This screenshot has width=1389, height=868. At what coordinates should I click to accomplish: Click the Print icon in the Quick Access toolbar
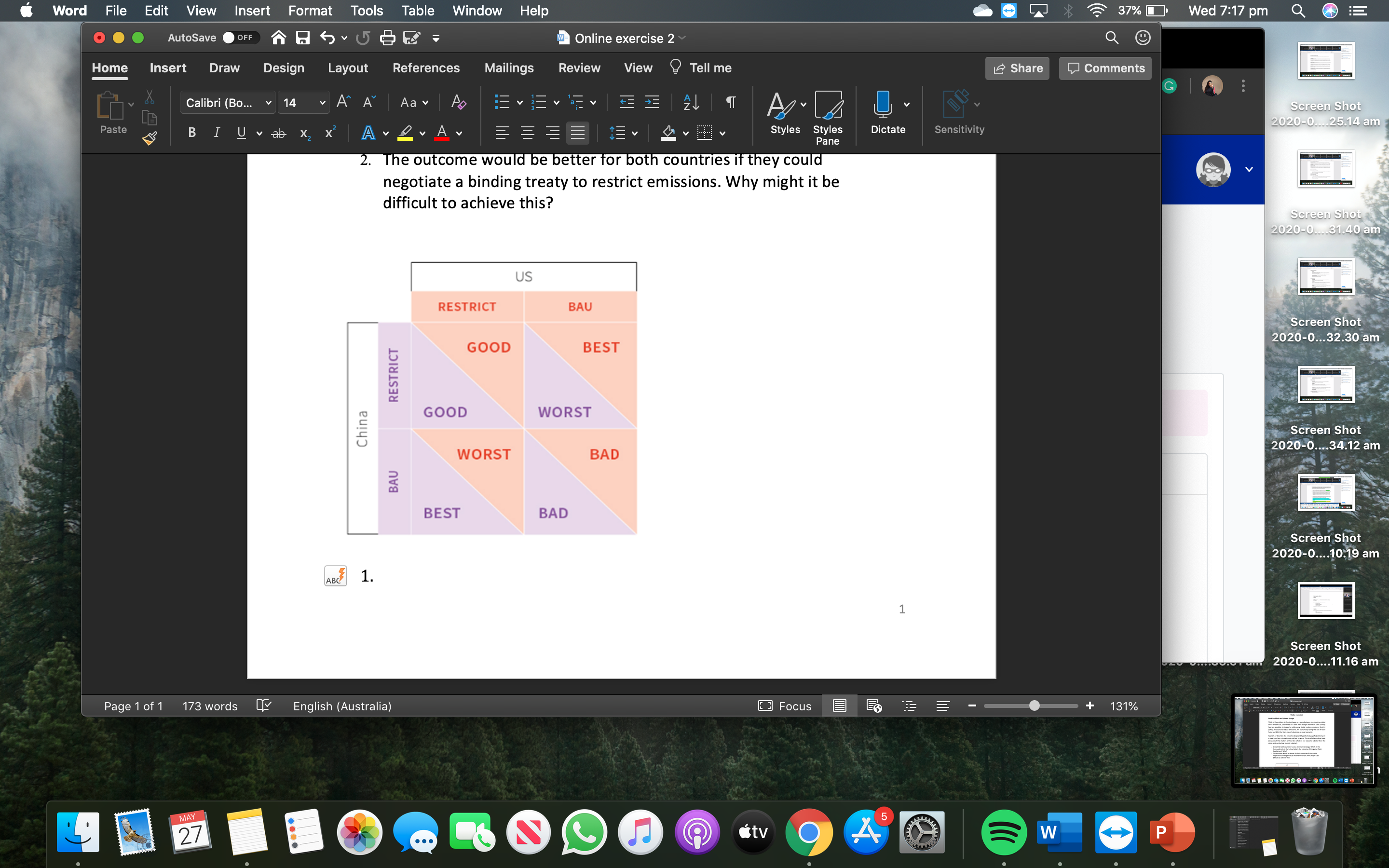pyautogui.click(x=388, y=37)
